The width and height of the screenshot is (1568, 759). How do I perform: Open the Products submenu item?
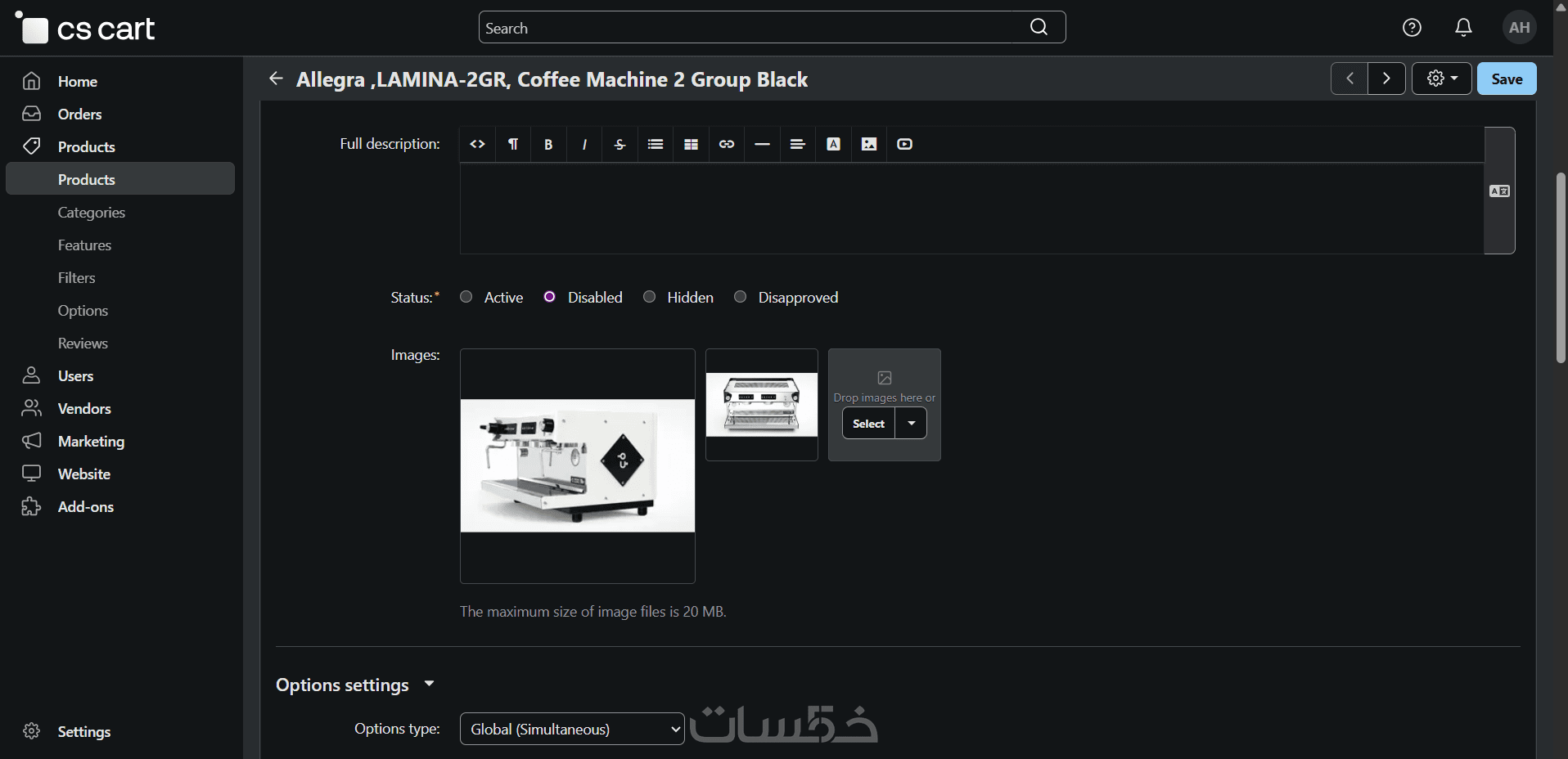(120, 178)
